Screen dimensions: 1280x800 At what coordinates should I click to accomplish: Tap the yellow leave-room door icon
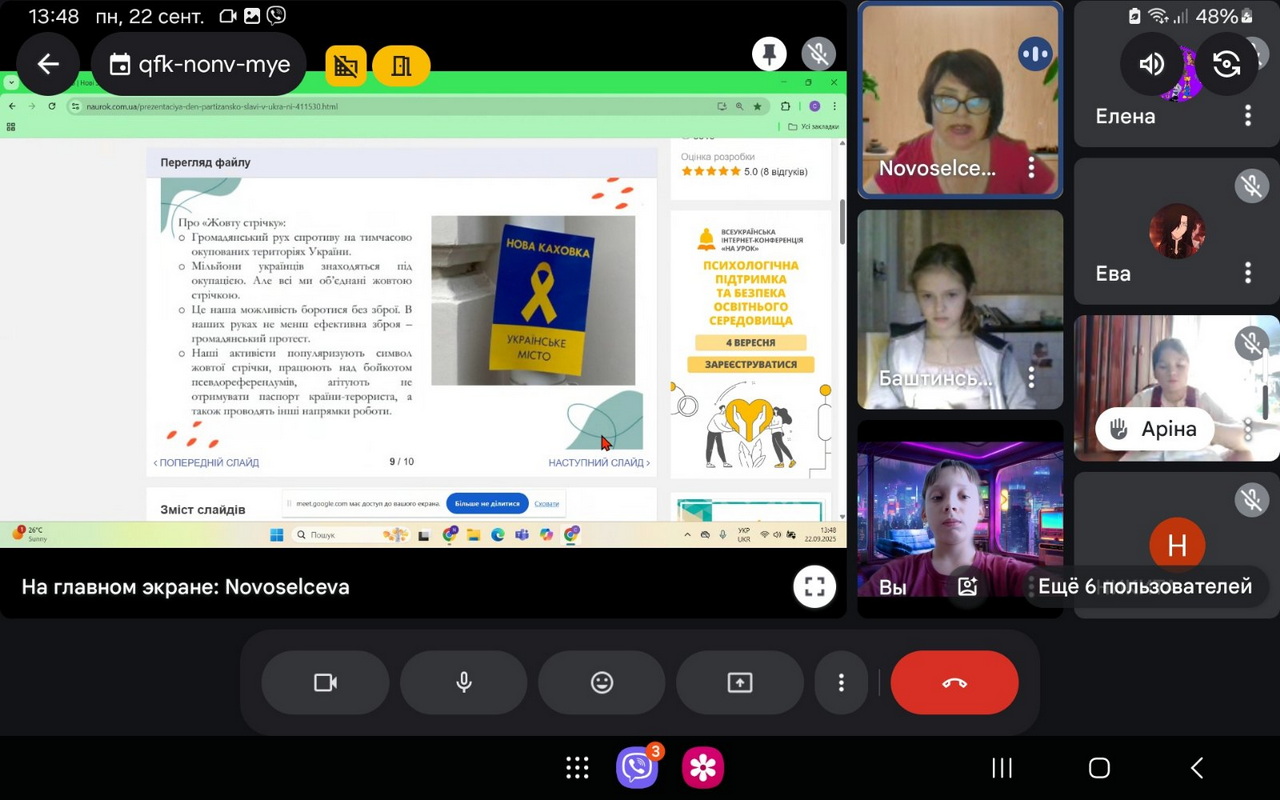401,66
